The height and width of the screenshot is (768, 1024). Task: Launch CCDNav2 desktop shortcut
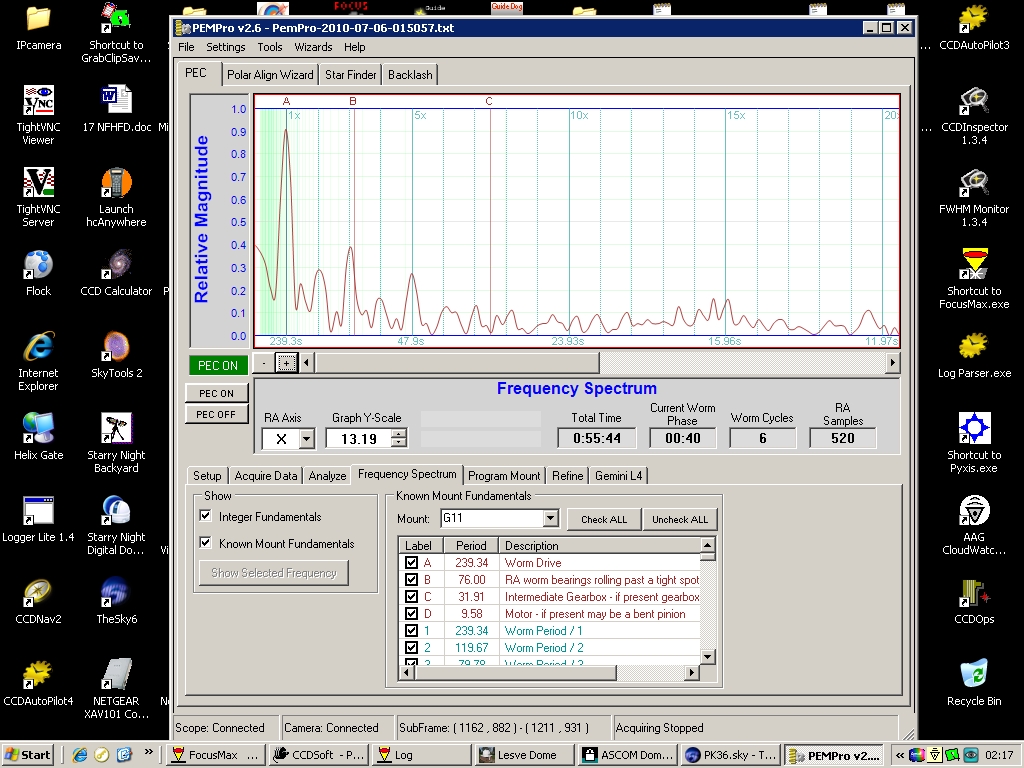pos(39,601)
